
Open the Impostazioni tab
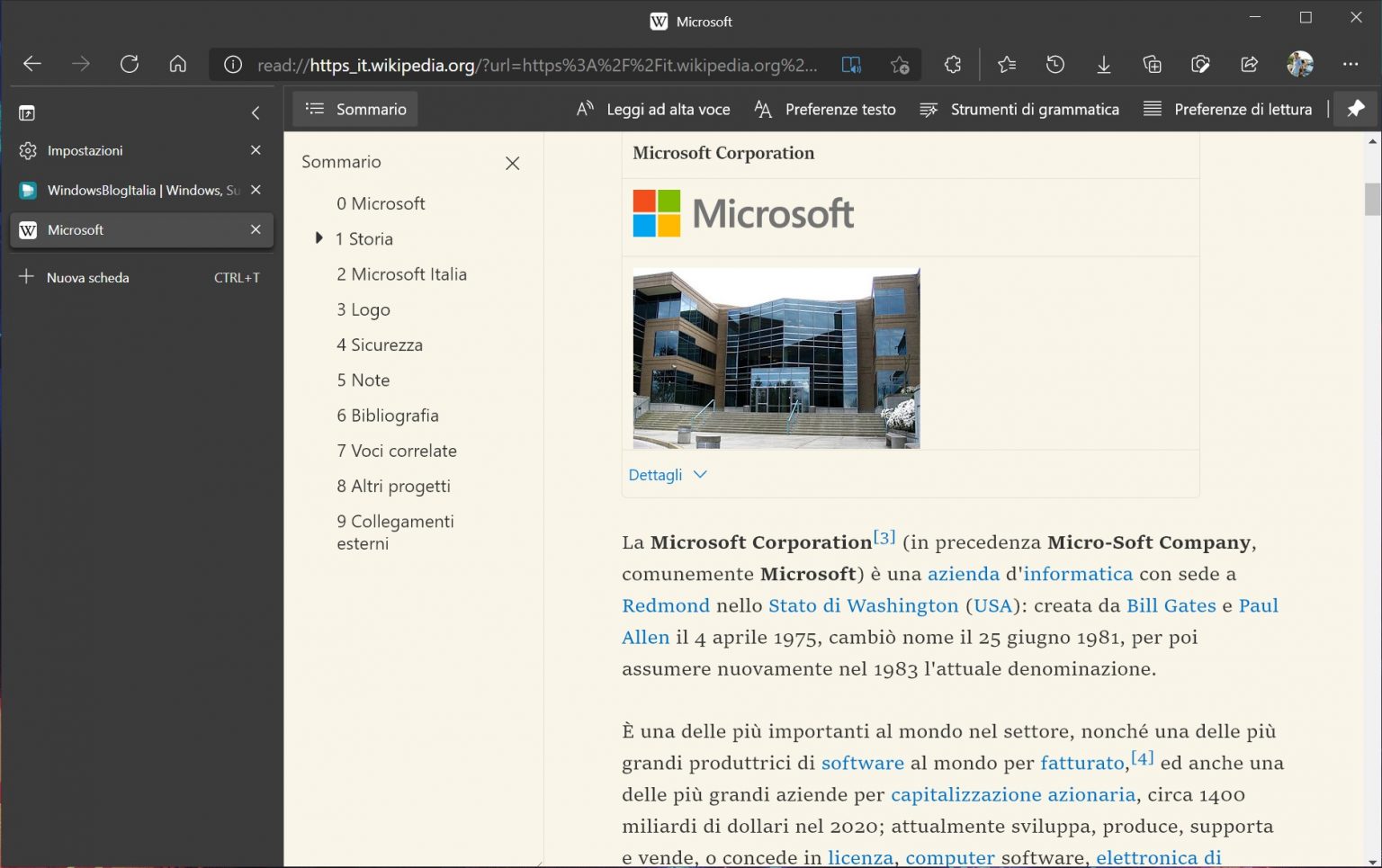coord(85,150)
